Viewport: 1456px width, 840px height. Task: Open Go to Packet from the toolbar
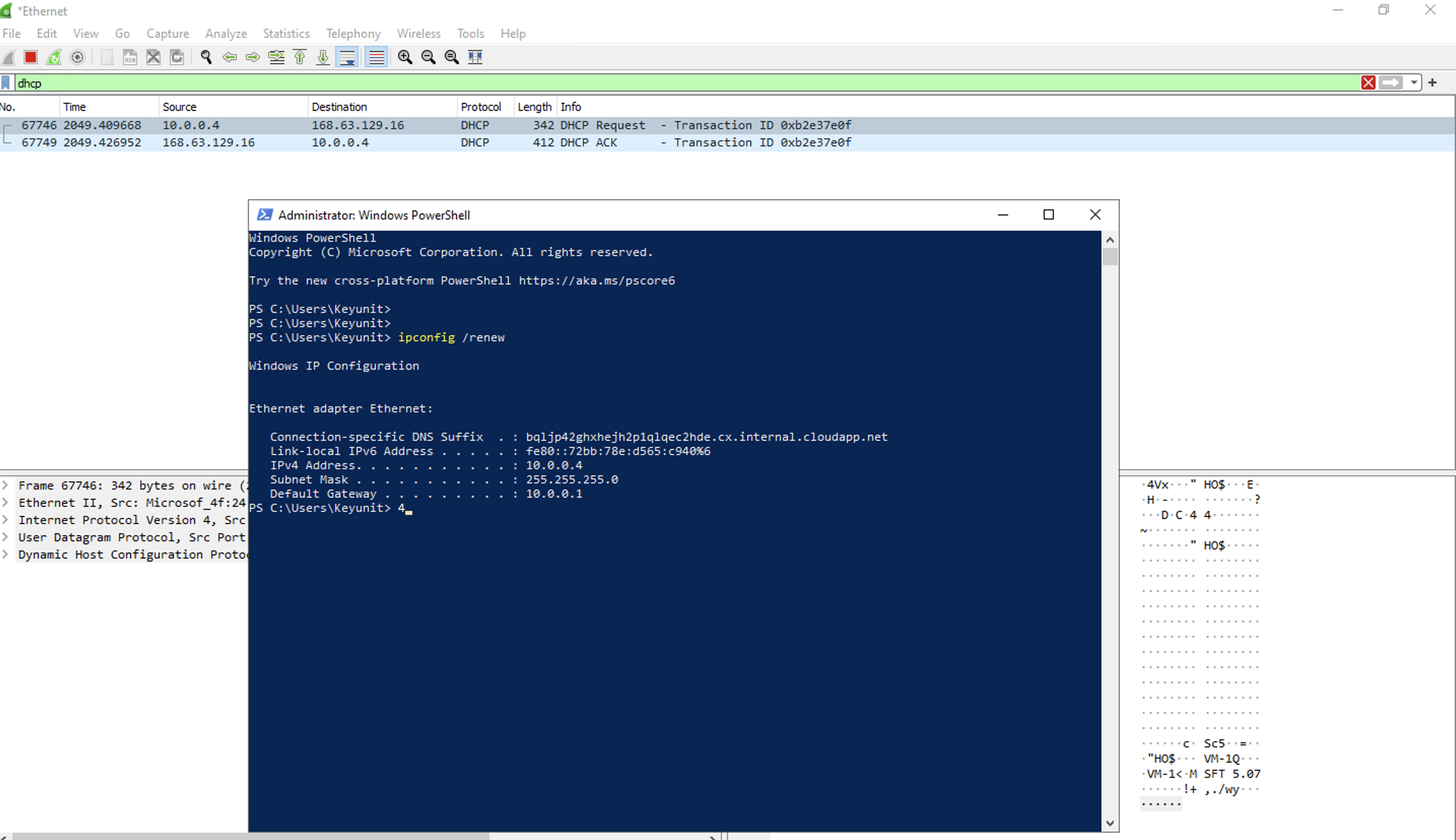277,57
